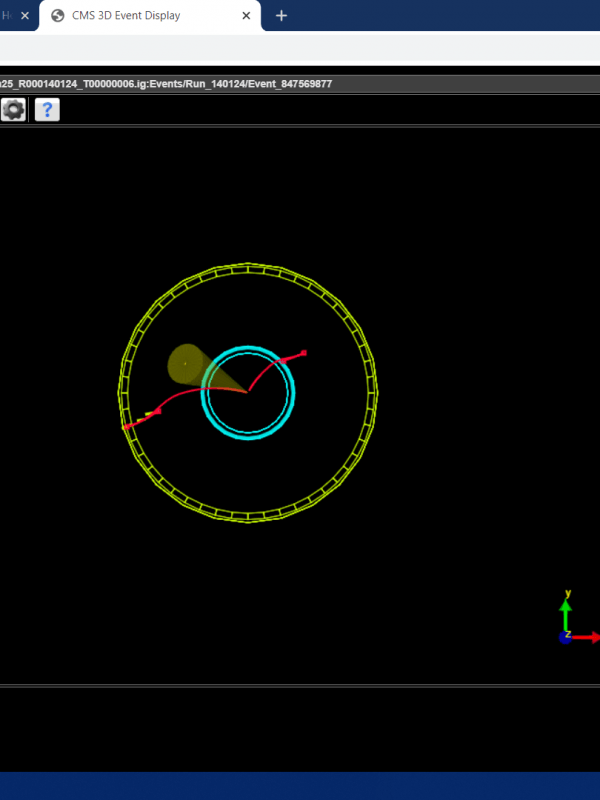Click the red track's left endpoint
Viewport: 600px width, 800px height.
[126, 428]
